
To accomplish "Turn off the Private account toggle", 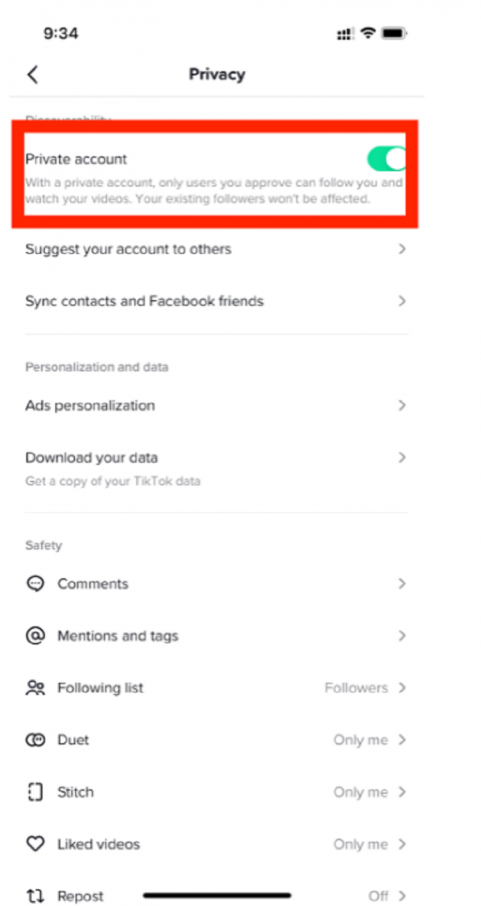I will 387,158.
